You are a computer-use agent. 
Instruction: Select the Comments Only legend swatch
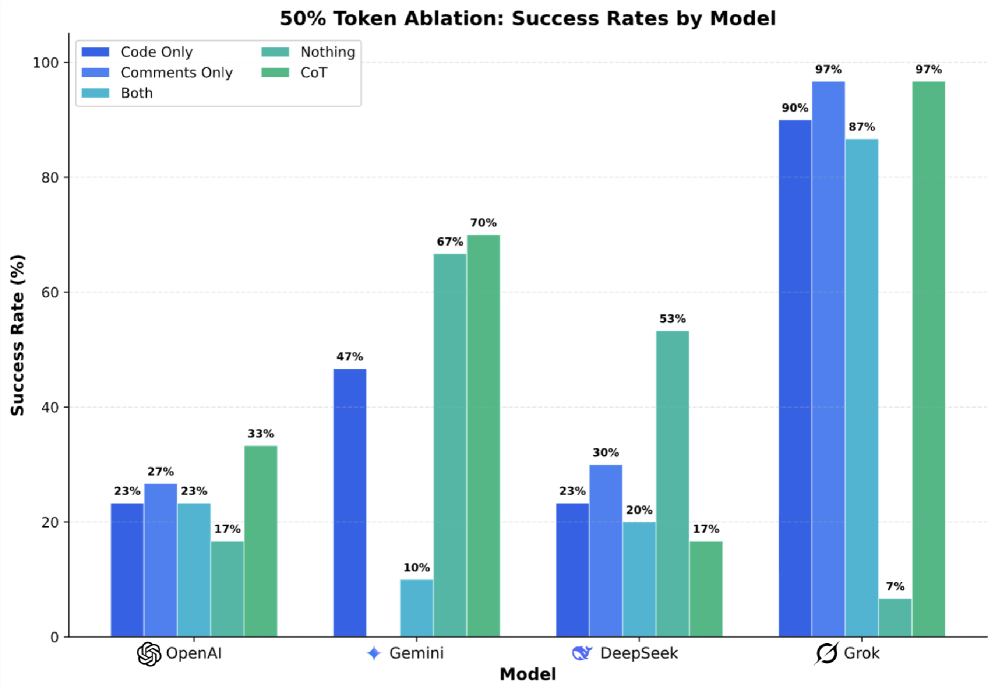pos(97,72)
